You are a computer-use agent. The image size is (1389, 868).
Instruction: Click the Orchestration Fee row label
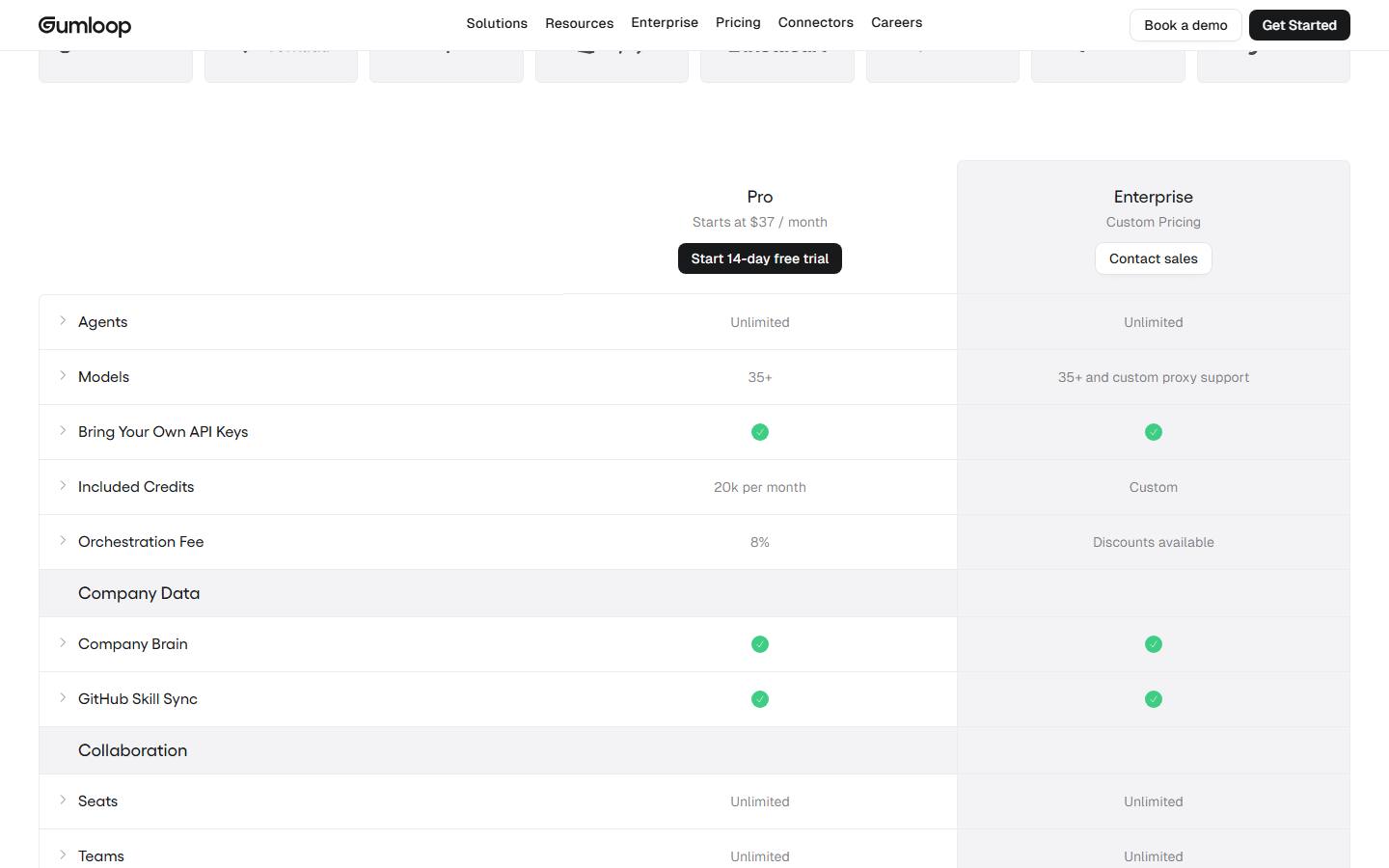click(141, 542)
